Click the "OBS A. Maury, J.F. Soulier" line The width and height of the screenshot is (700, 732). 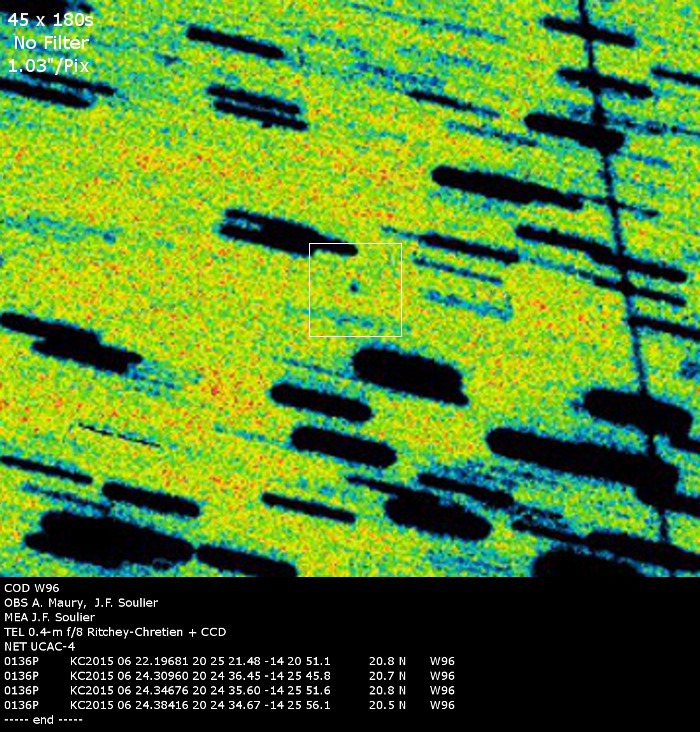(x=81, y=603)
